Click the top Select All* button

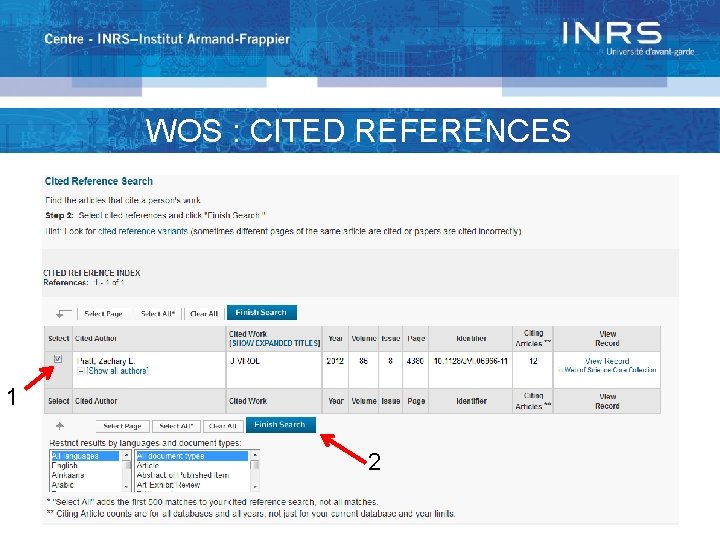pyautogui.click(x=158, y=314)
